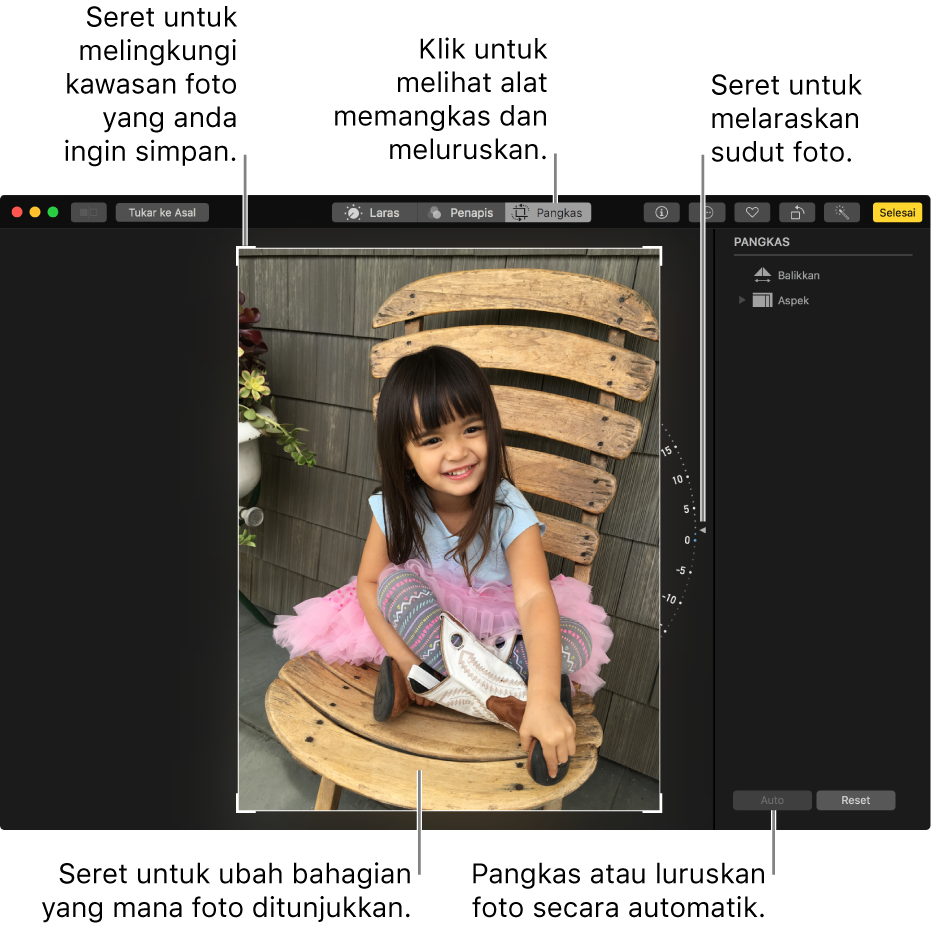Expand the Aspek disclosure triangle

(742, 300)
